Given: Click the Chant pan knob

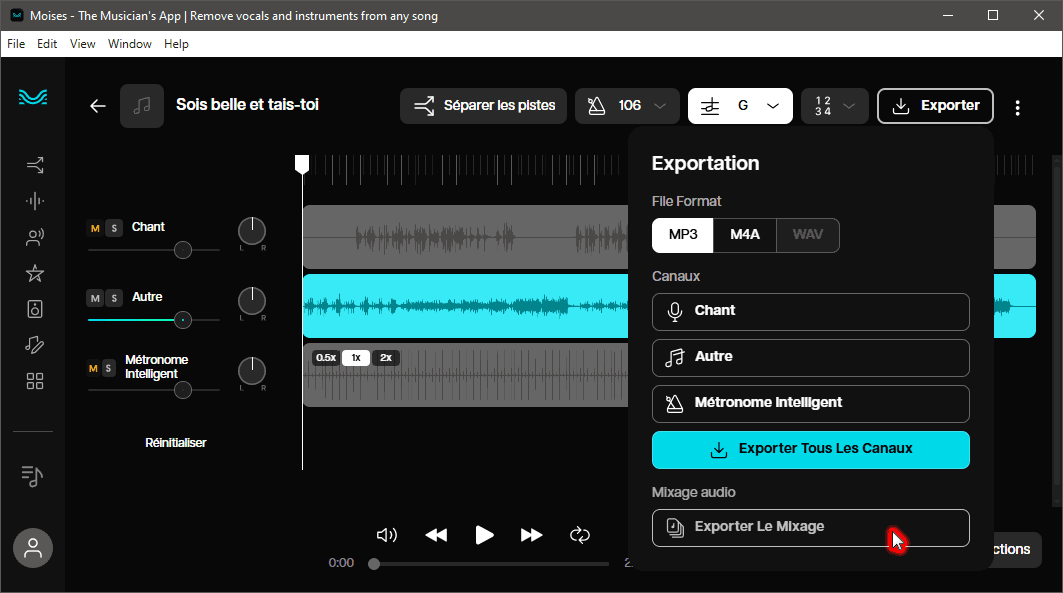Looking at the screenshot, I should (252, 231).
